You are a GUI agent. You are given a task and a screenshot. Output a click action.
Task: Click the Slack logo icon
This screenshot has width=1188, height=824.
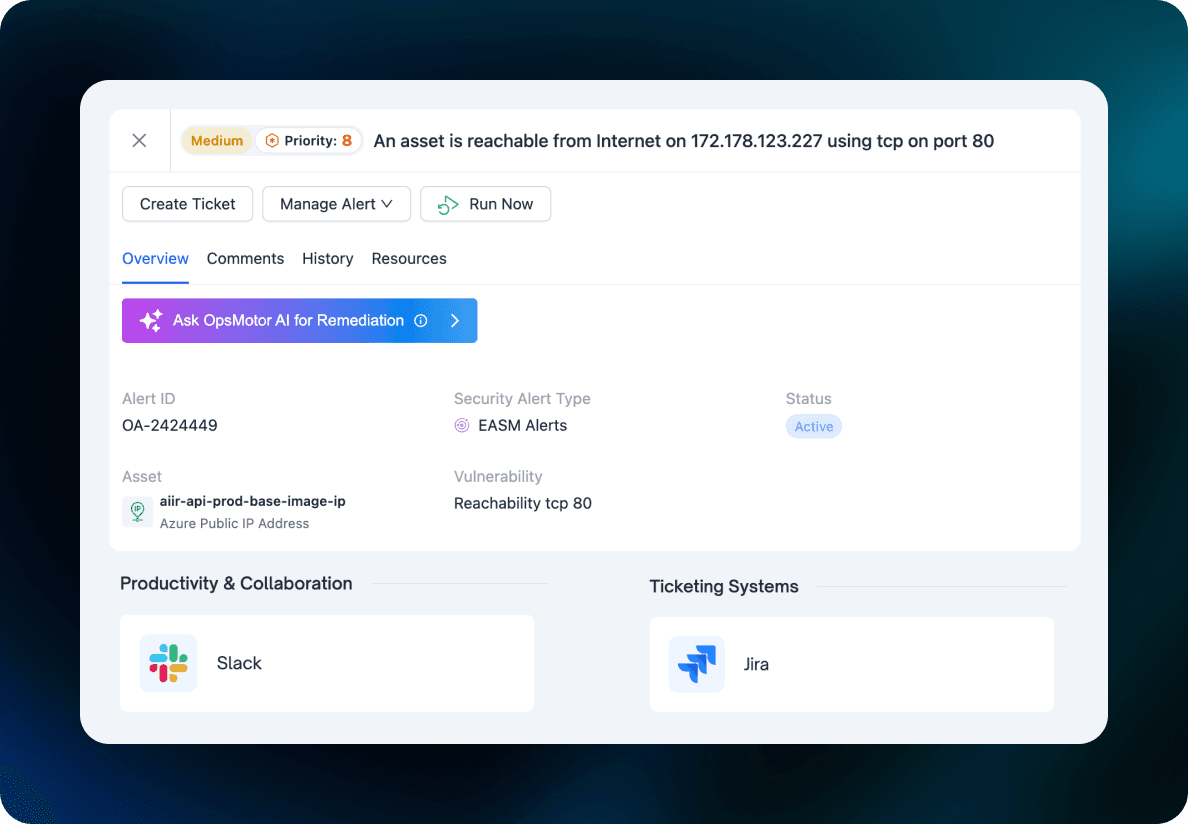tap(168, 663)
